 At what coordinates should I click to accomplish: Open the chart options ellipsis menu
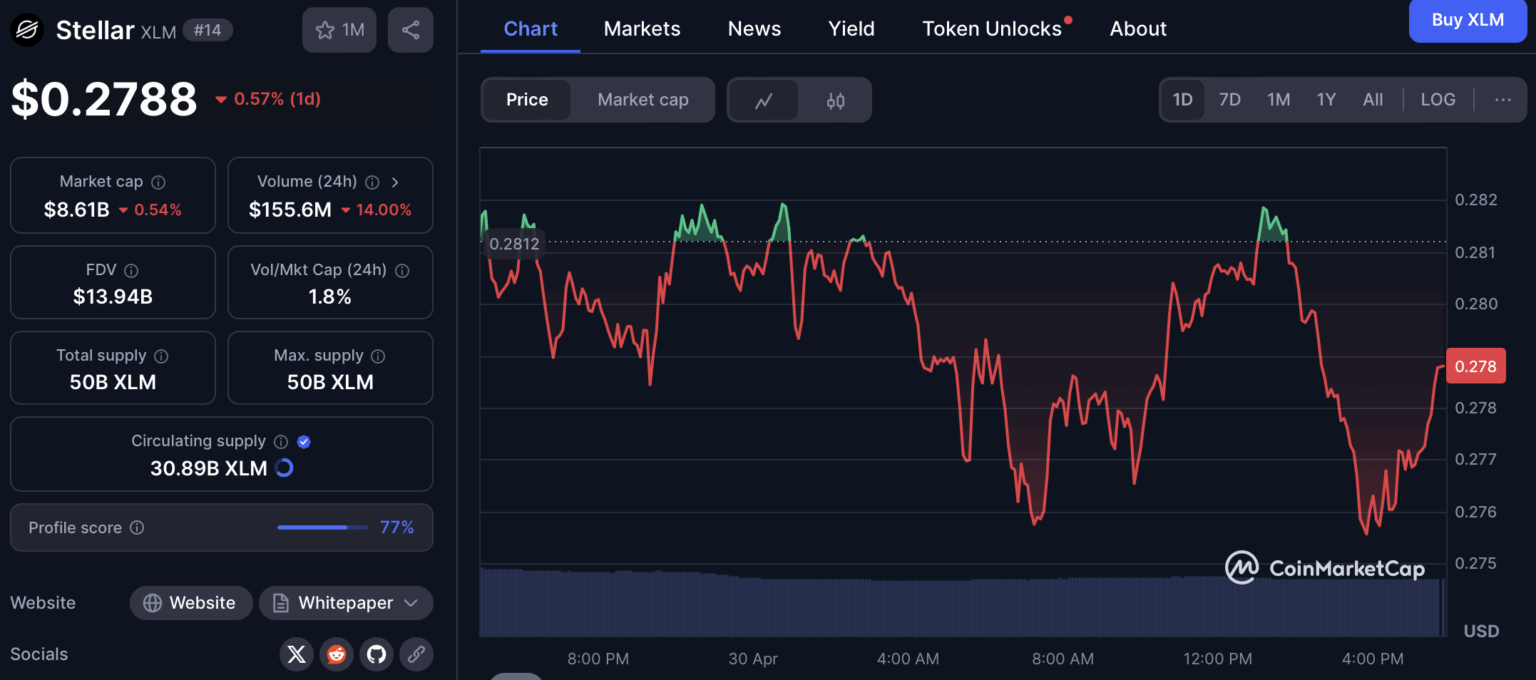click(1504, 99)
